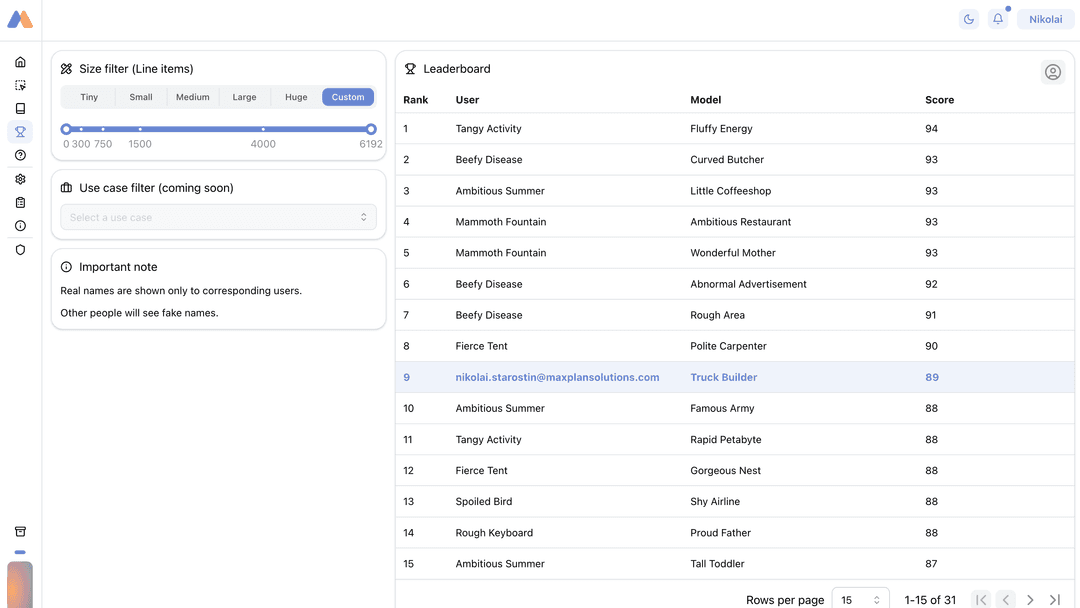This screenshot has height=608, width=1080.
Task: Click the user circle icon in Leaderboard header
Action: 1052,72
